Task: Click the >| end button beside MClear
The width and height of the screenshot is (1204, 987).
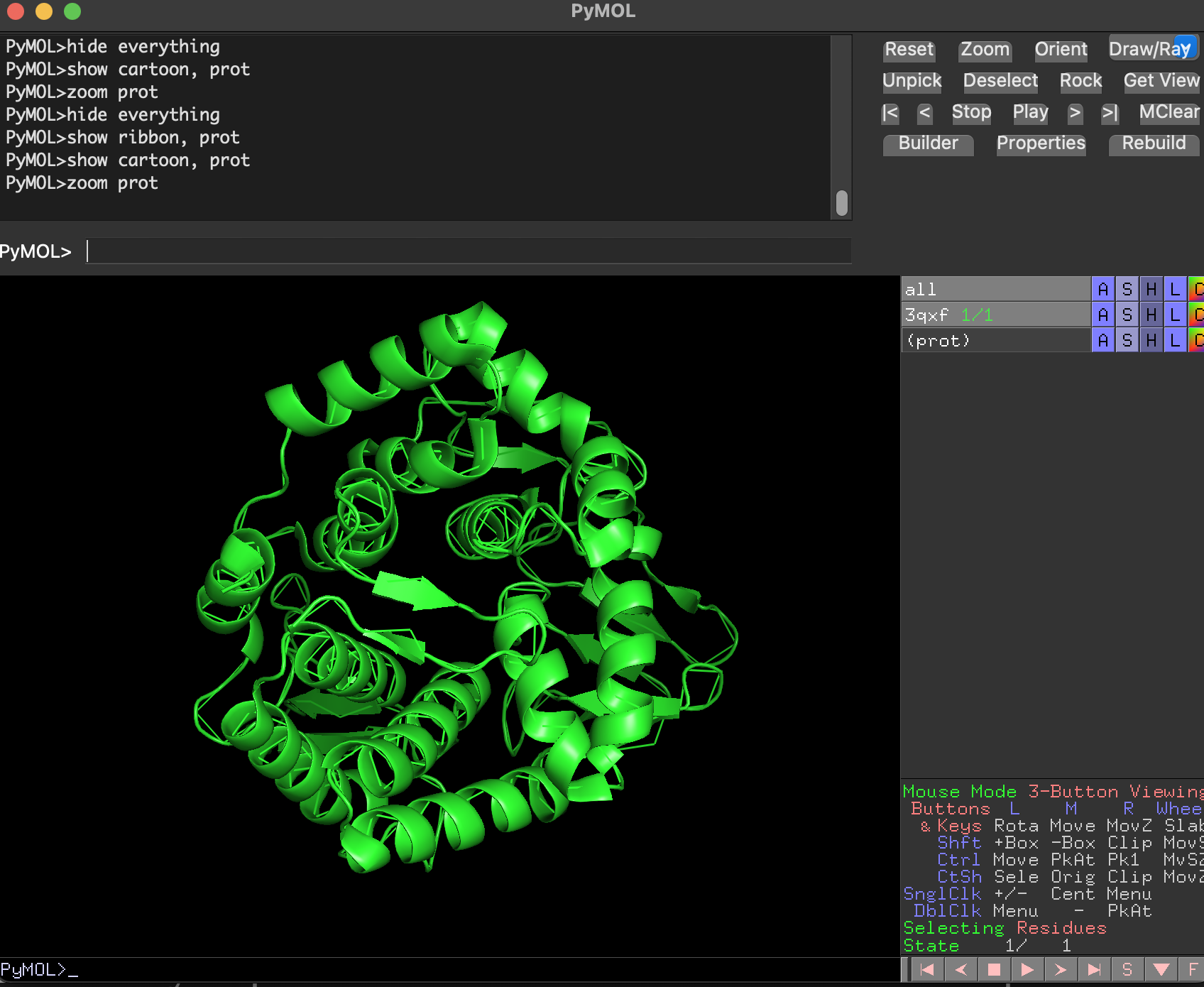Action: click(1110, 112)
